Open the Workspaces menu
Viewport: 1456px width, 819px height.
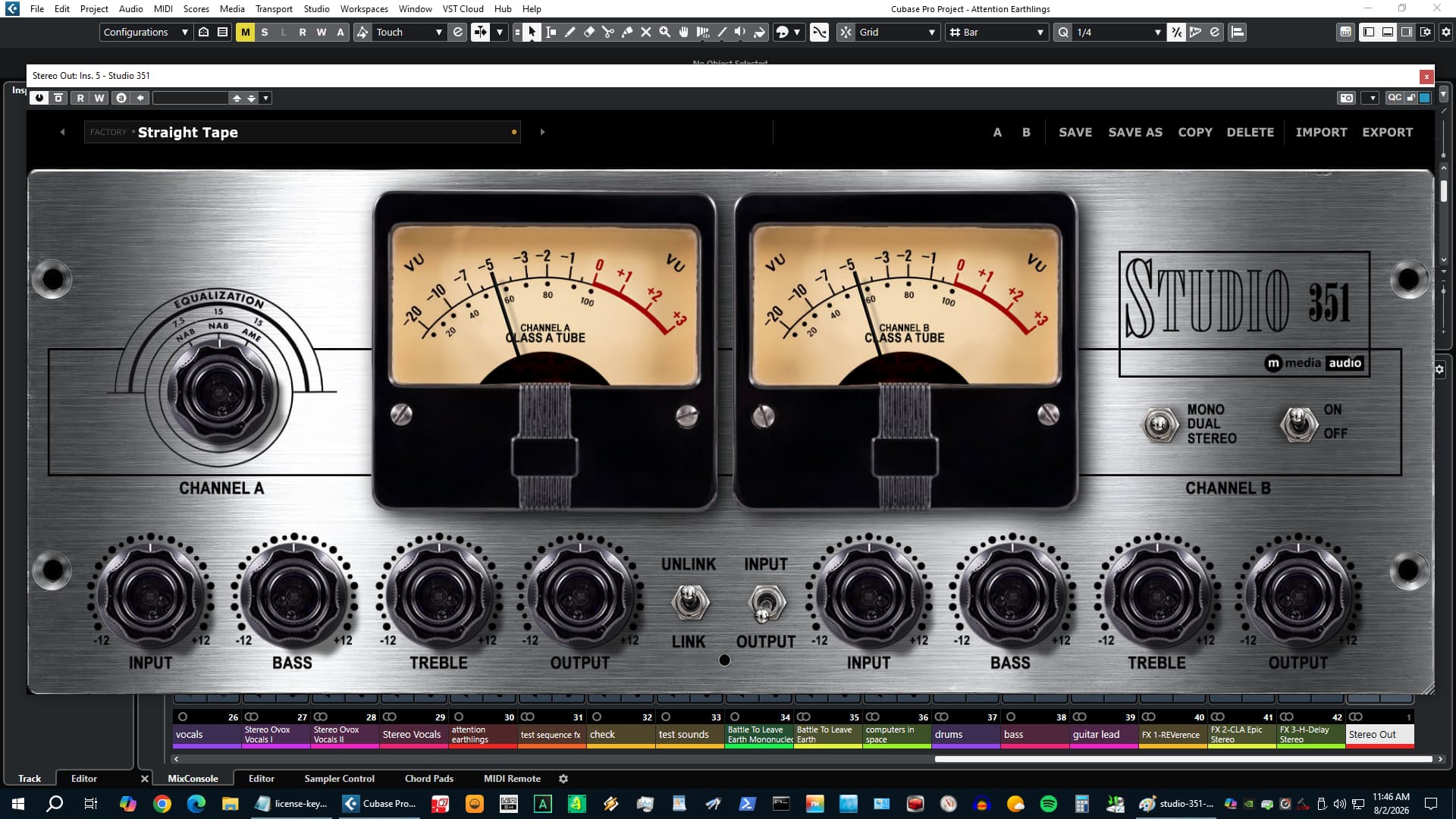363,8
